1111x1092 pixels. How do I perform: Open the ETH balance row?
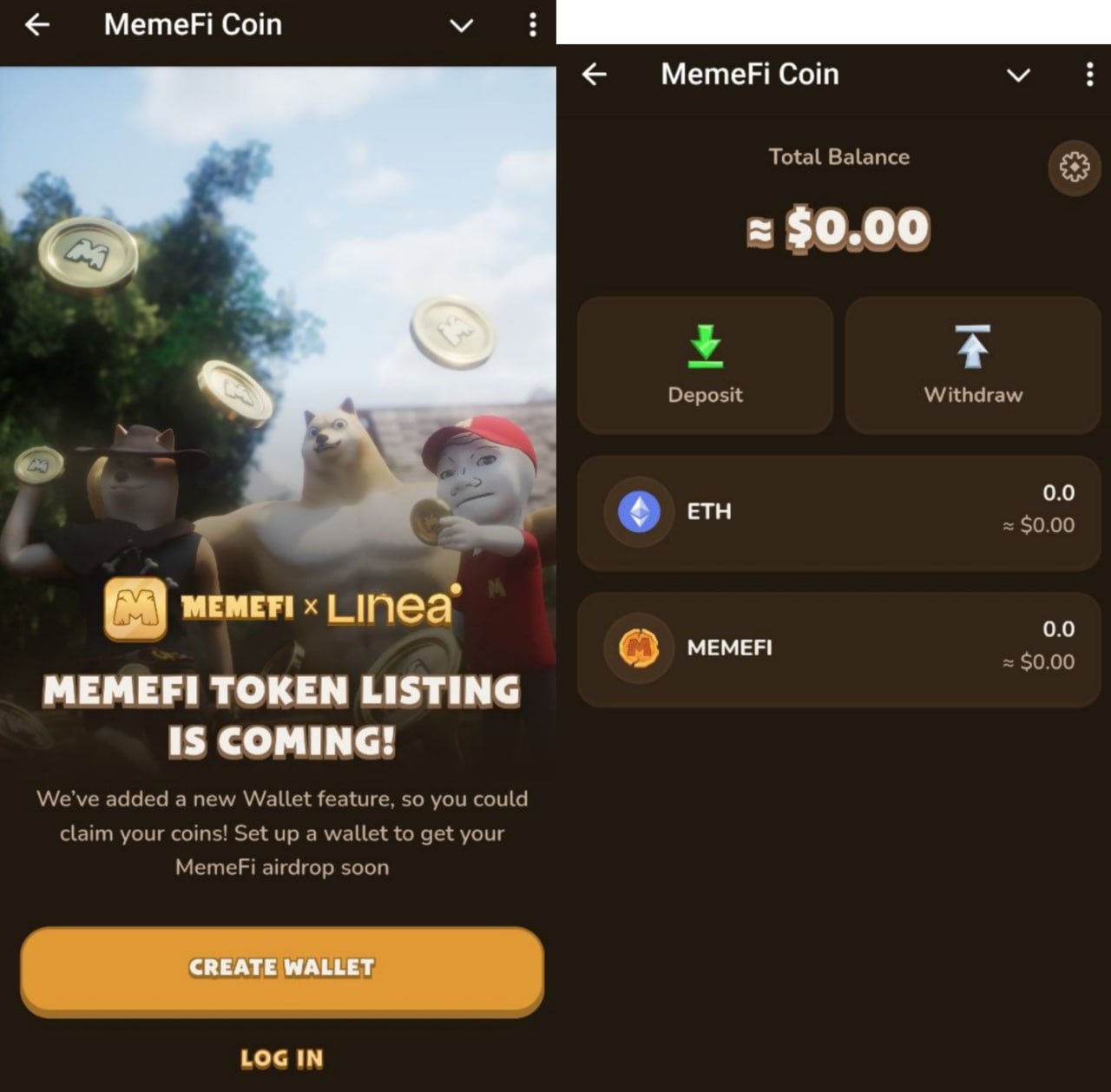839,512
